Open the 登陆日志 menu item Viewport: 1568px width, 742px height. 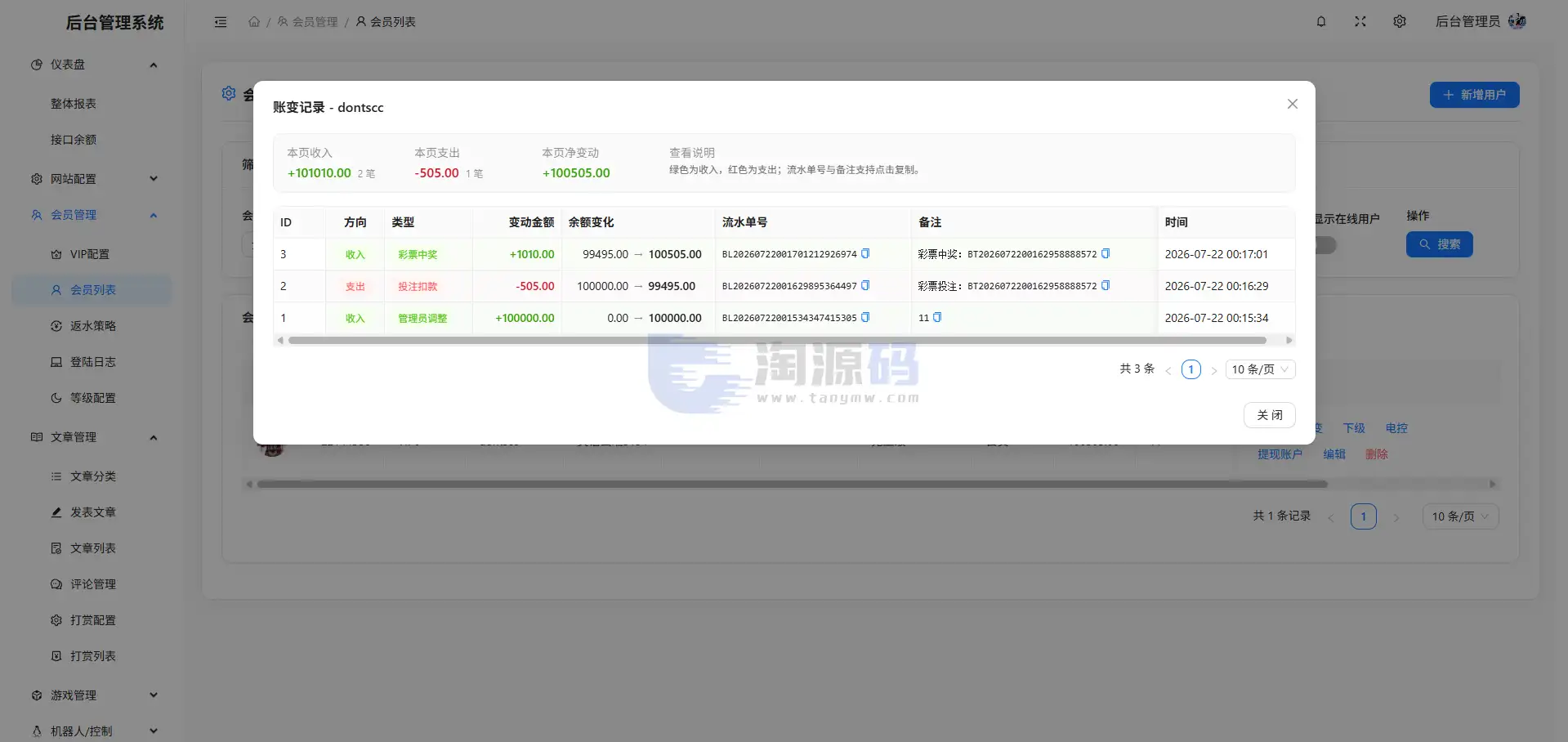tap(92, 362)
